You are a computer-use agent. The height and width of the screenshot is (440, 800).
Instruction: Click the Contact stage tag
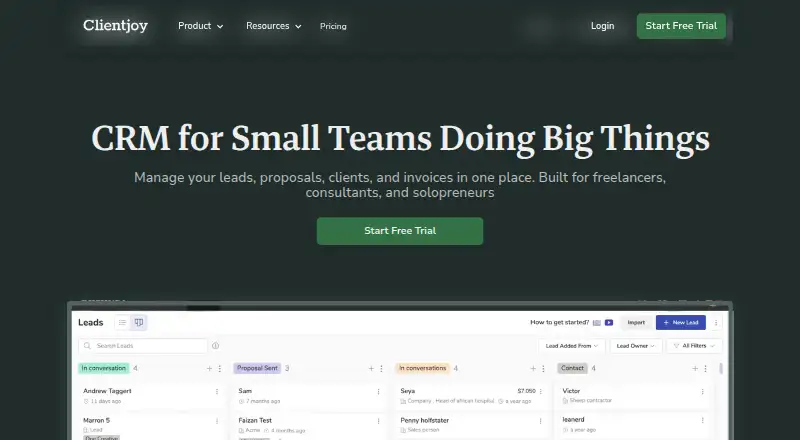[x=572, y=368]
